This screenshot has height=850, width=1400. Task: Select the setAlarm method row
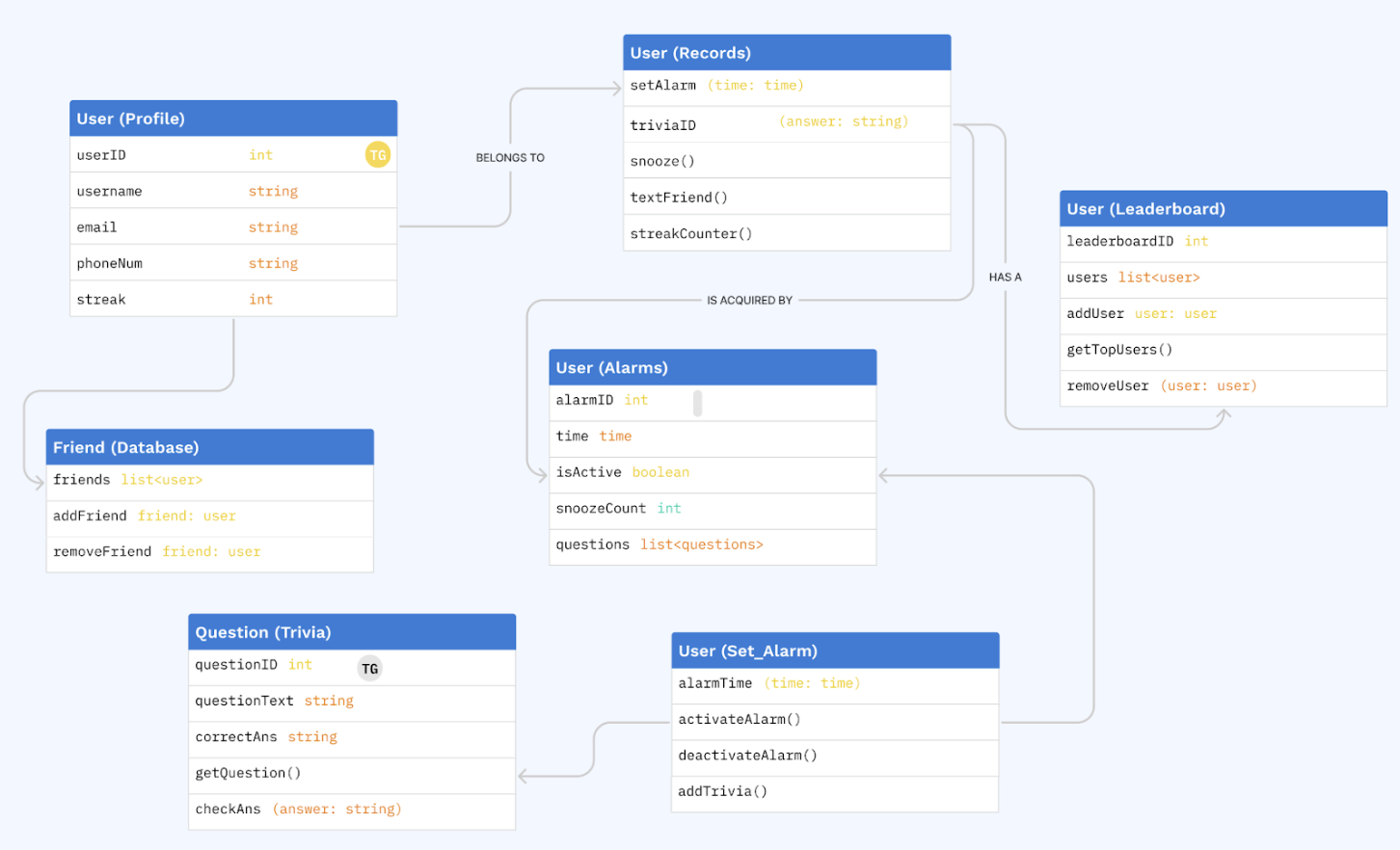(x=786, y=86)
